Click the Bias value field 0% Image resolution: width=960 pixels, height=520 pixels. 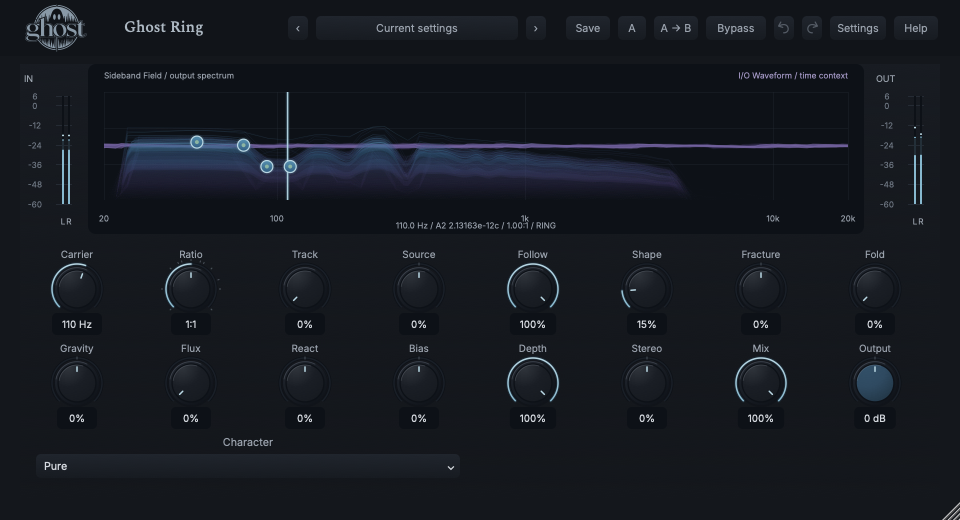[419, 418]
